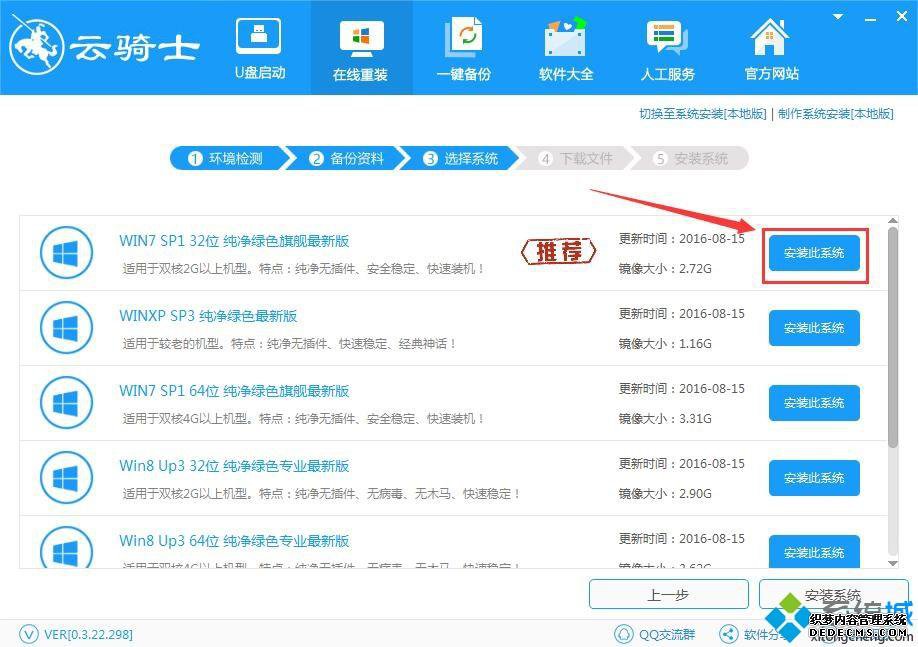This screenshot has width=918, height=647.
Task: Click the scrollbar down arrow
Action: (x=892, y=563)
